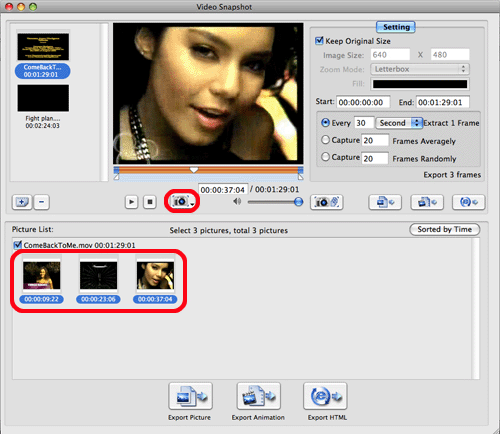Select snapshot thumbnail at 00:00:37:04
The image size is (500, 434).
pyautogui.click(x=155, y=275)
